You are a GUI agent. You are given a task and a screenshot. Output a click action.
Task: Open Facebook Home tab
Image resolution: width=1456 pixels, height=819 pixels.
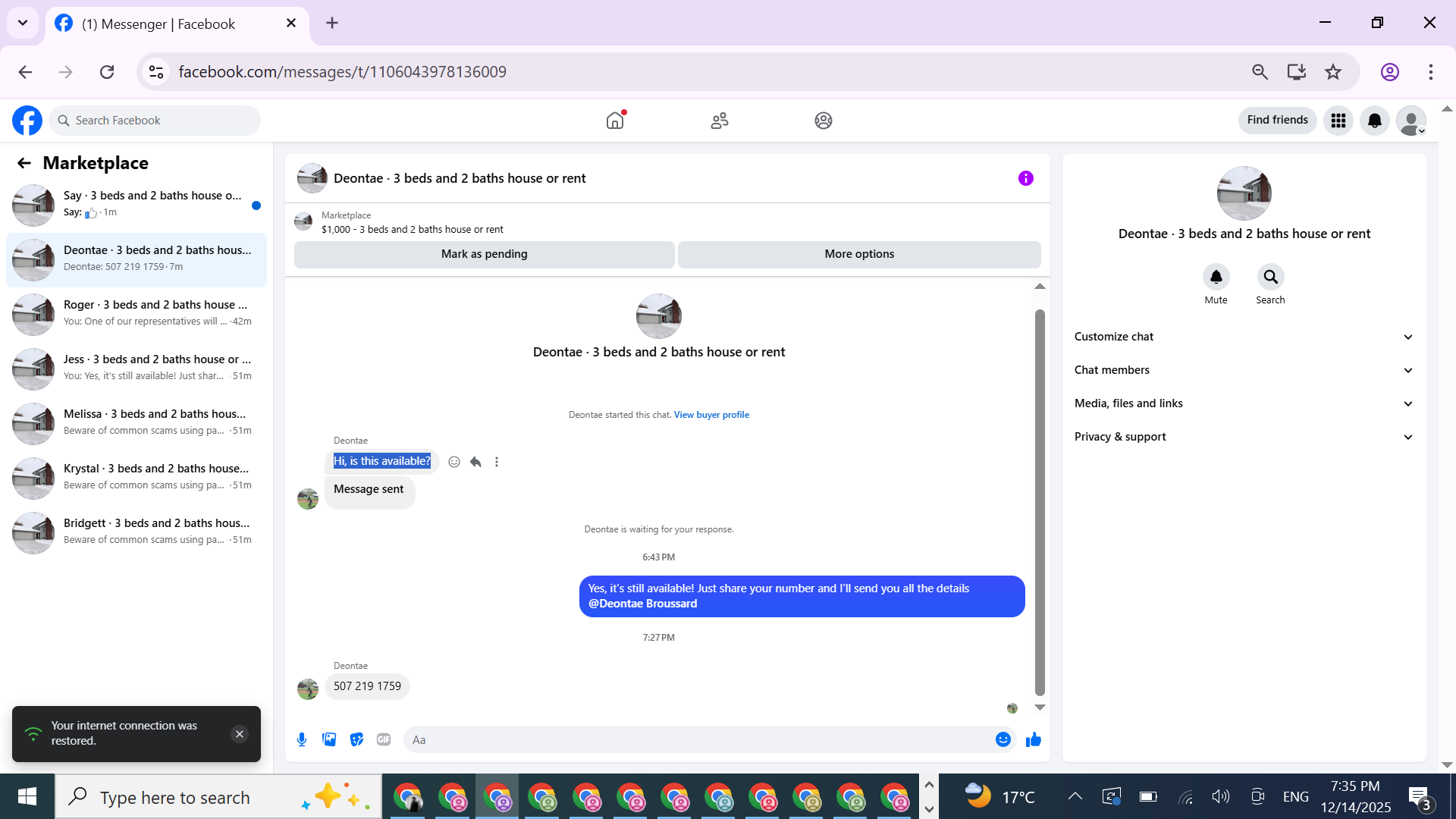[x=615, y=121]
